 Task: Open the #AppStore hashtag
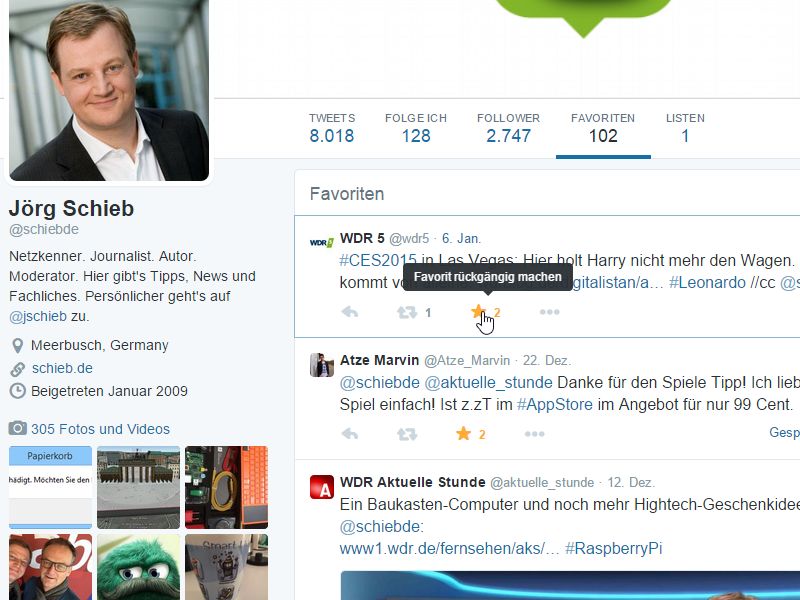[x=555, y=405]
